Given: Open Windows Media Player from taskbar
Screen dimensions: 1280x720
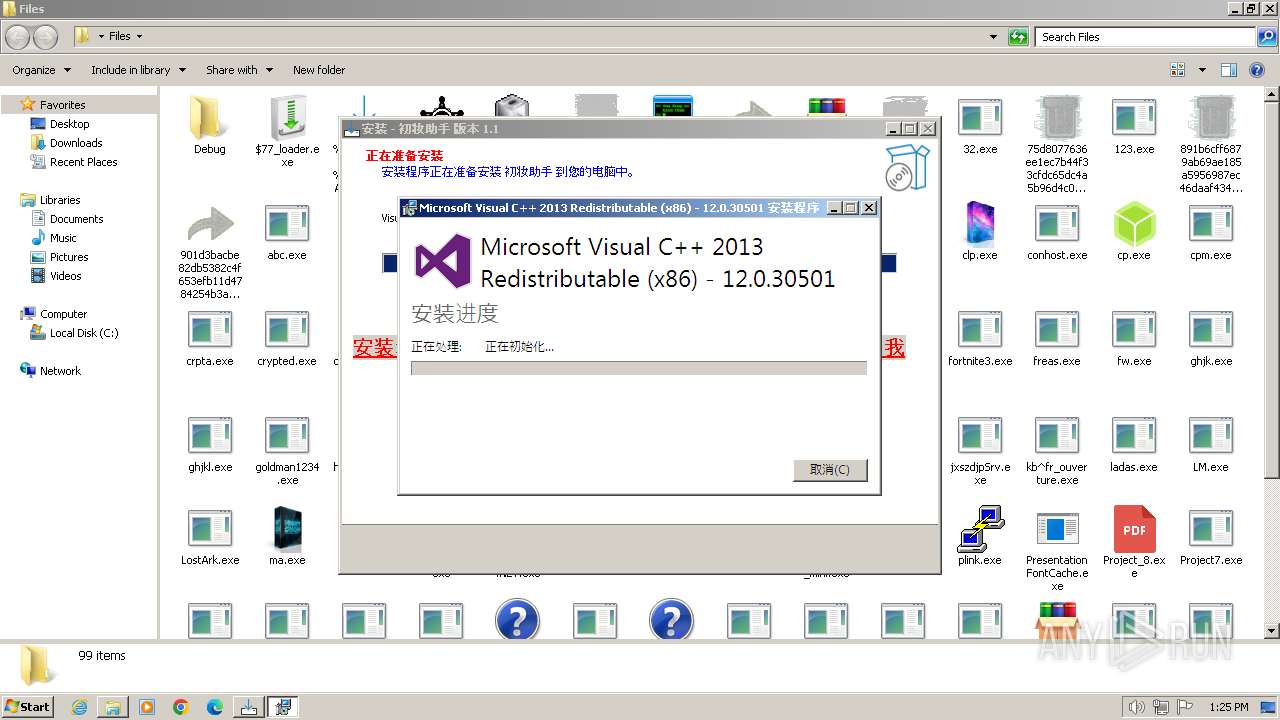Looking at the screenshot, I should (147, 707).
